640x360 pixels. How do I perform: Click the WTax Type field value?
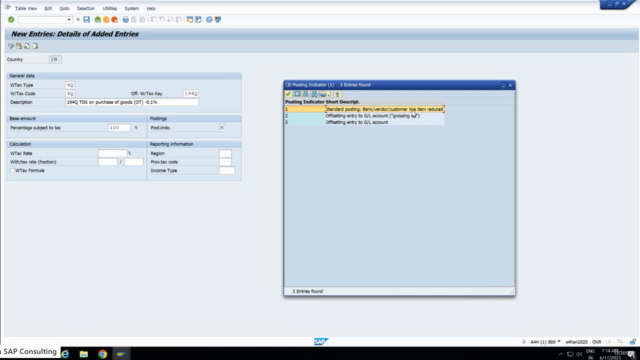tap(70, 85)
